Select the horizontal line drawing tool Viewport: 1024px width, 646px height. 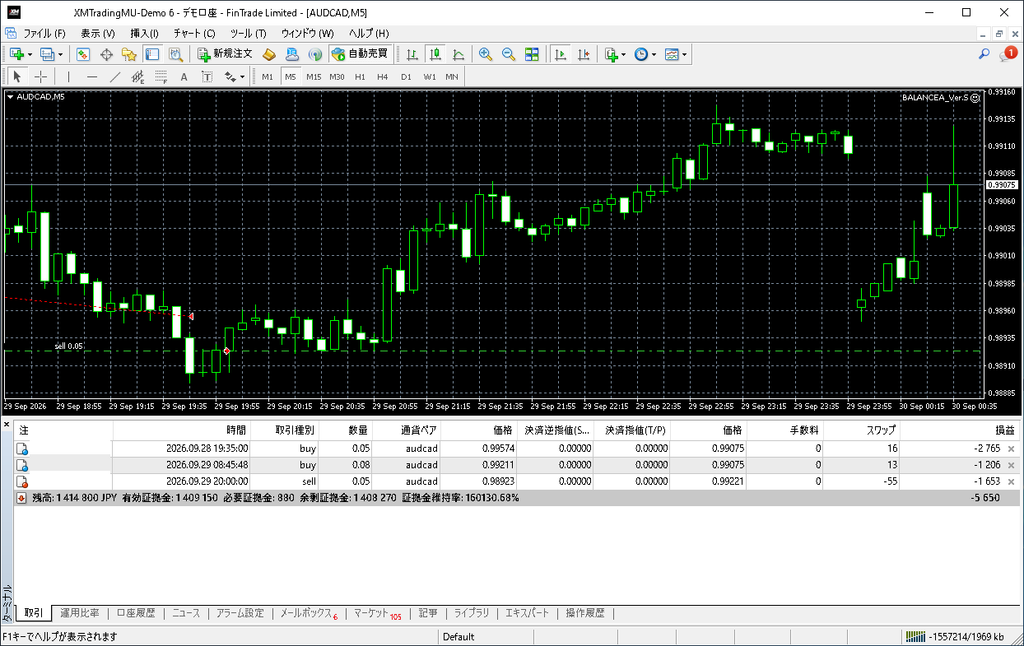click(x=91, y=76)
